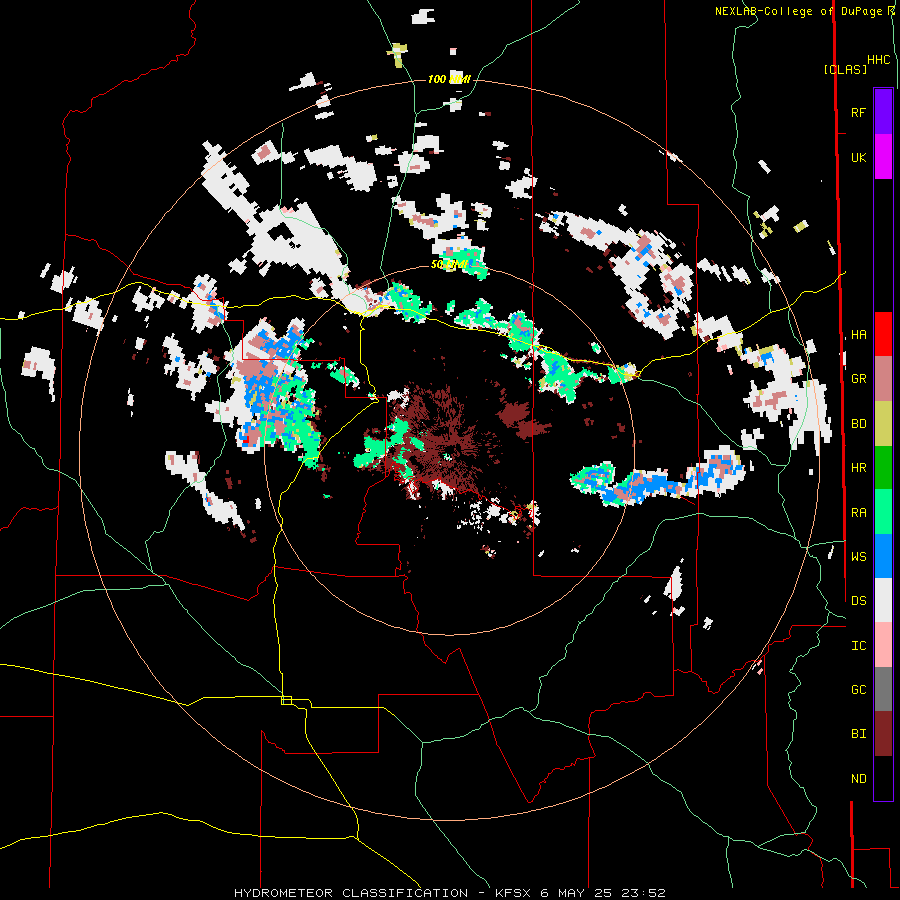Viewport: 900px width, 900px height.
Task: Select the blue WS wet snow swatch
Action: click(883, 556)
